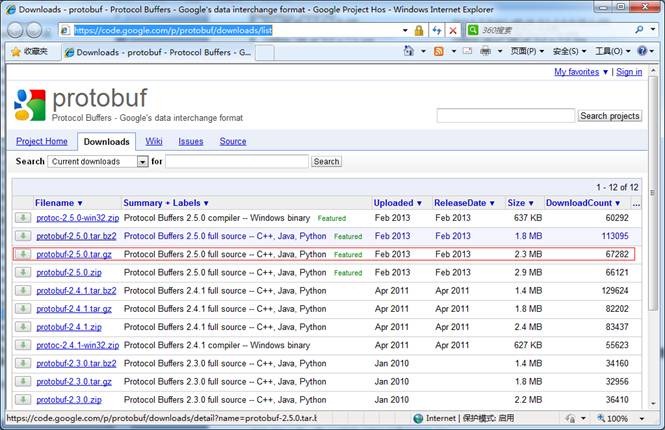Image resolution: width=665 pixels, height=430 pixels.
Task: Switch to the Wiki tab
Action: [154, 141]
